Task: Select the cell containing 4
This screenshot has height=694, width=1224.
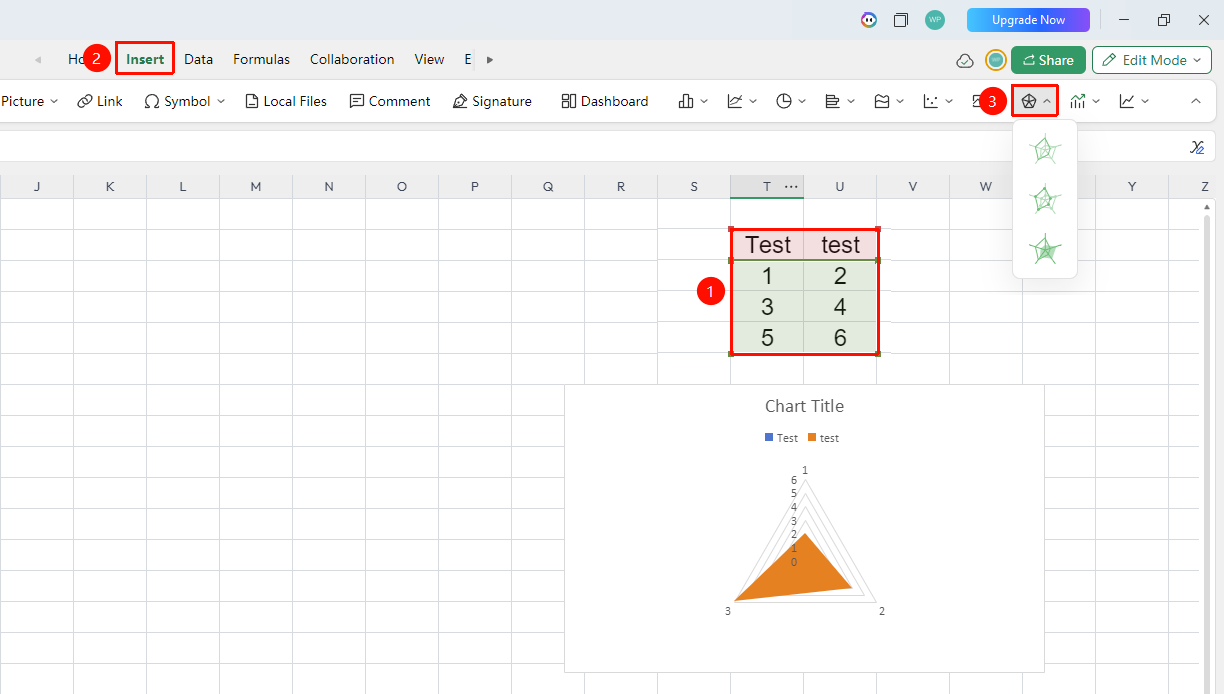Action: (x=840, y=307)
